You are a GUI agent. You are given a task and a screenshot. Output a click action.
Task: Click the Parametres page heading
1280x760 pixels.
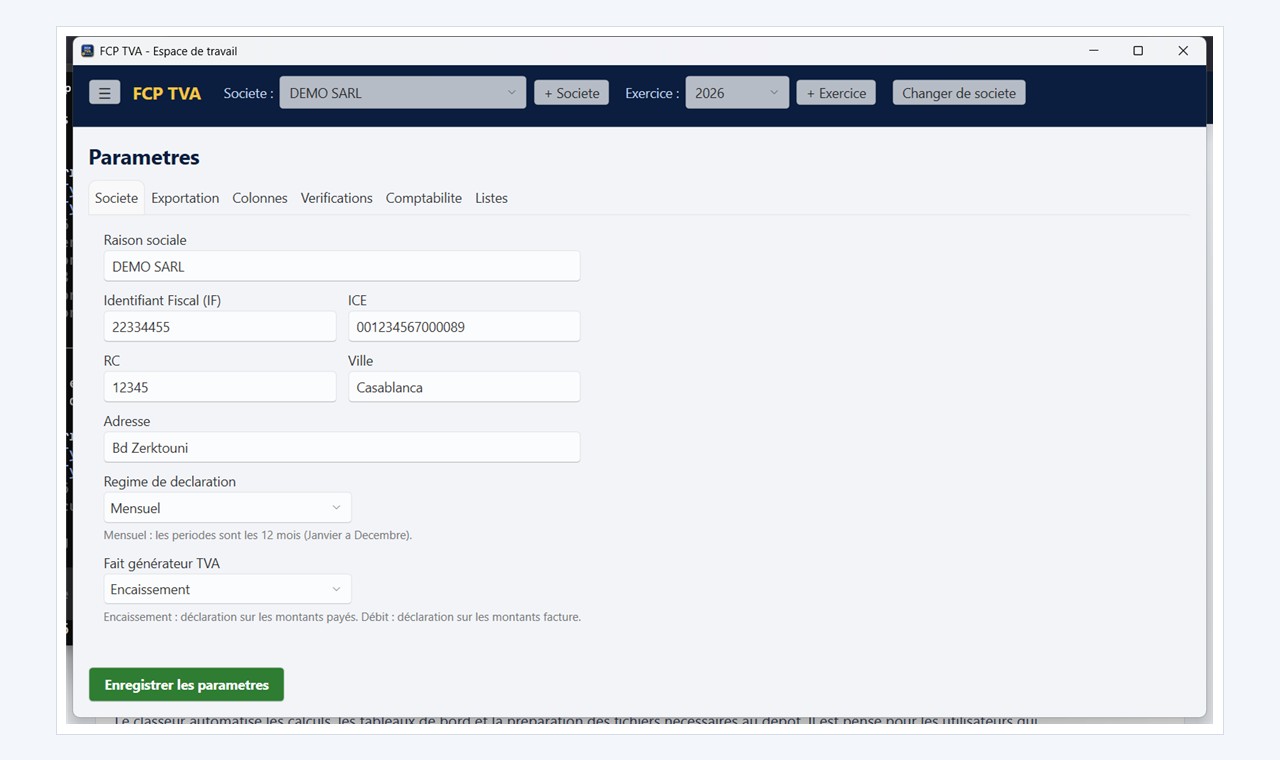pyautogui.click(x=144, y=157)
